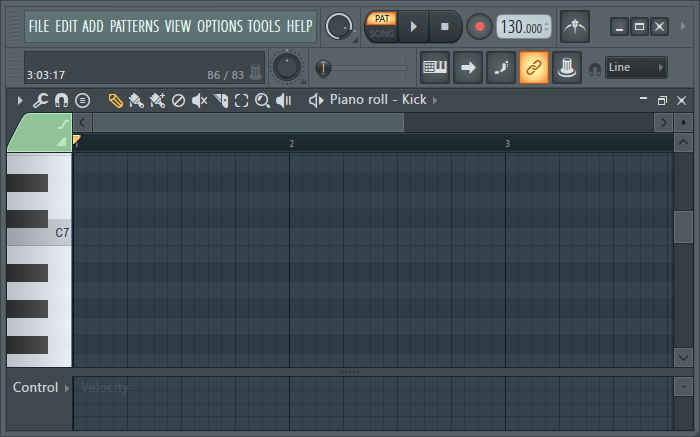The height and width of the screenshot is (437, 700).
Task: Open piano roll options menu arrow
Action: click(20, 100)
